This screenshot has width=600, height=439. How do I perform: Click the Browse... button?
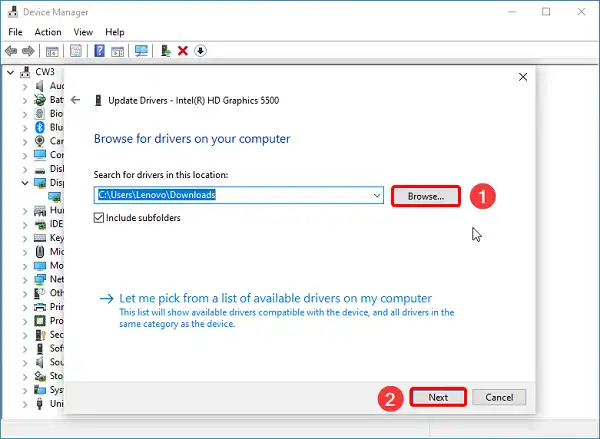[425, 196]
